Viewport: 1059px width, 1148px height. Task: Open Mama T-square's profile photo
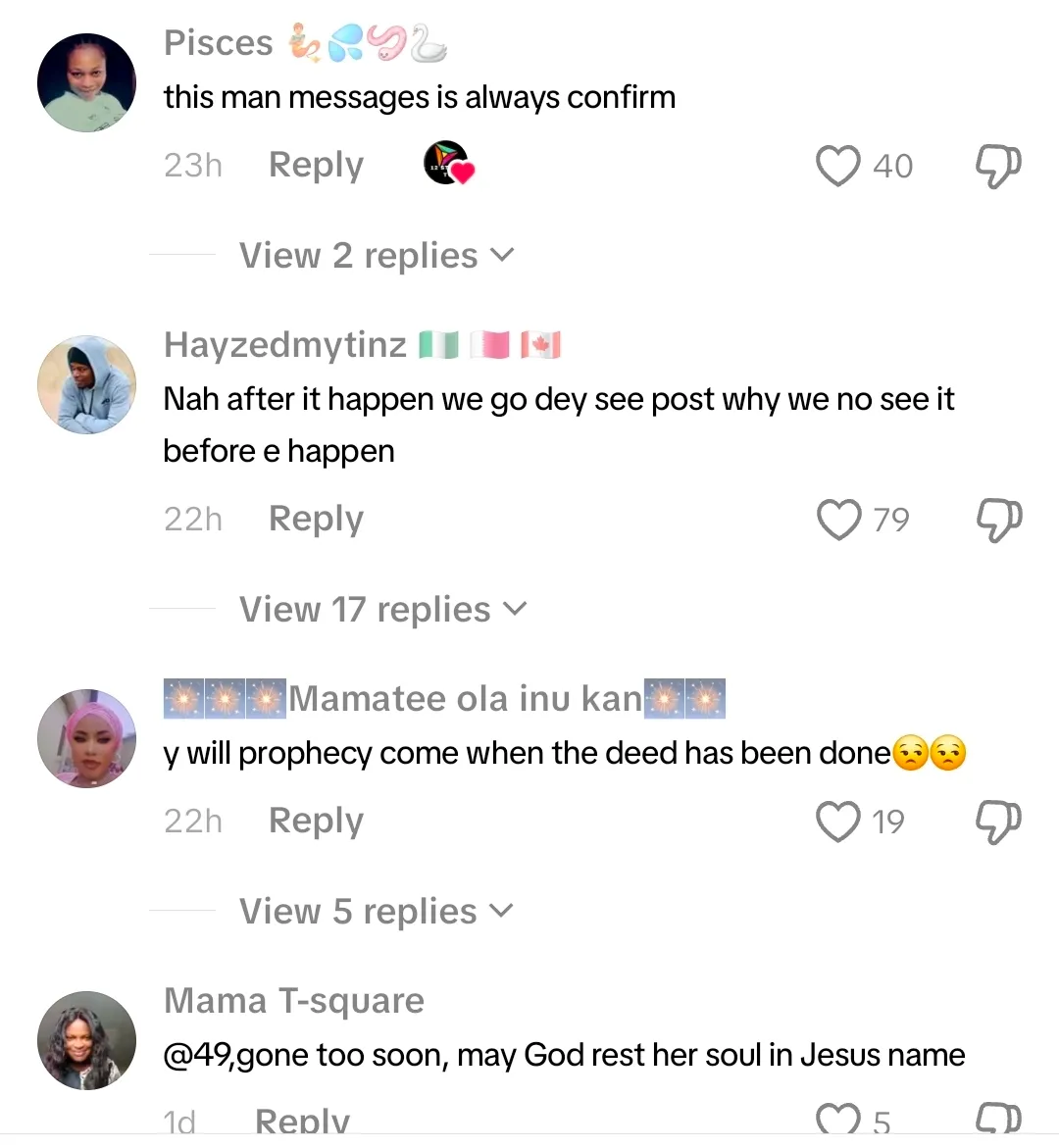[x=86, y=1040]
